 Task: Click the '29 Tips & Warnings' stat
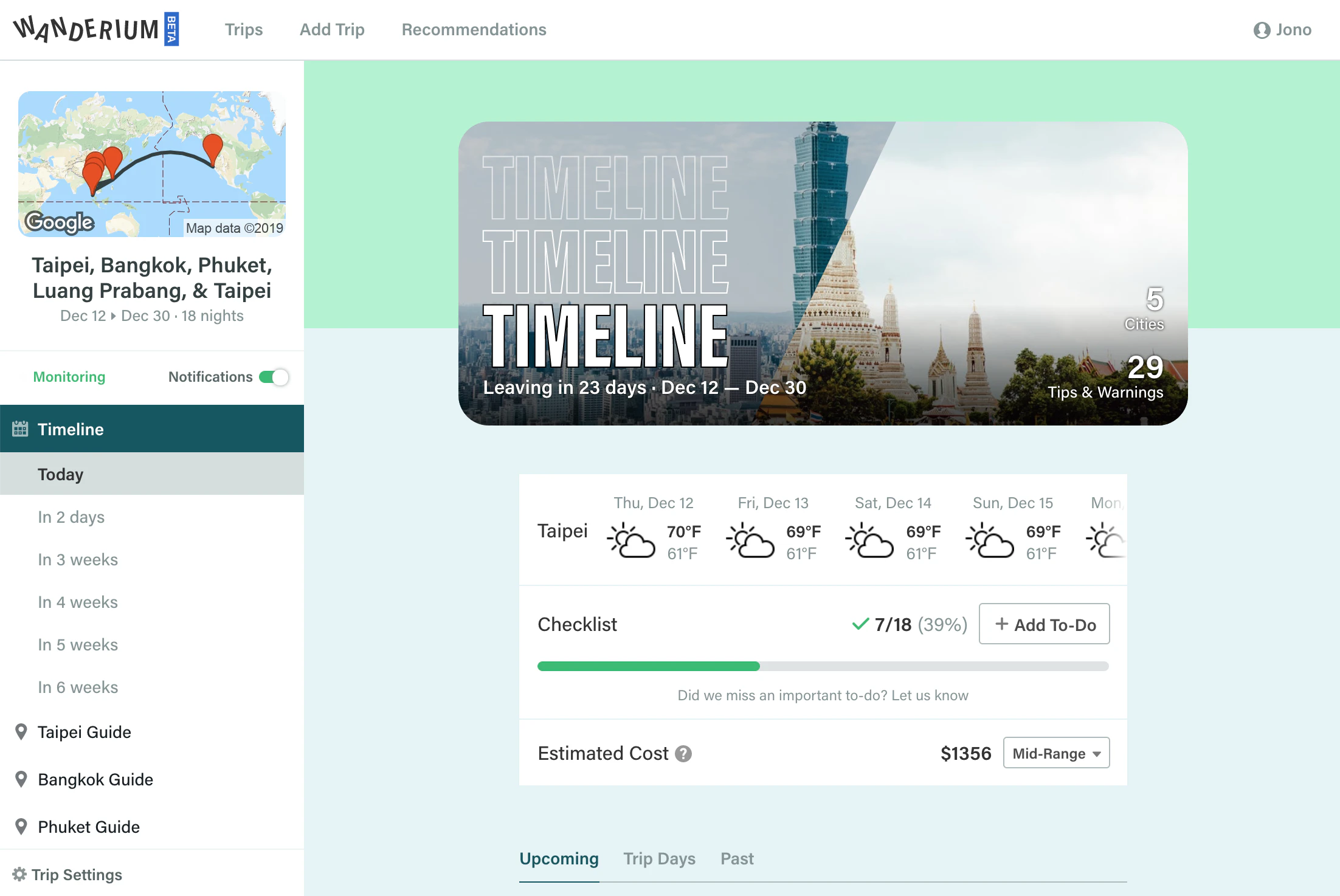(x=1105, y=377)
